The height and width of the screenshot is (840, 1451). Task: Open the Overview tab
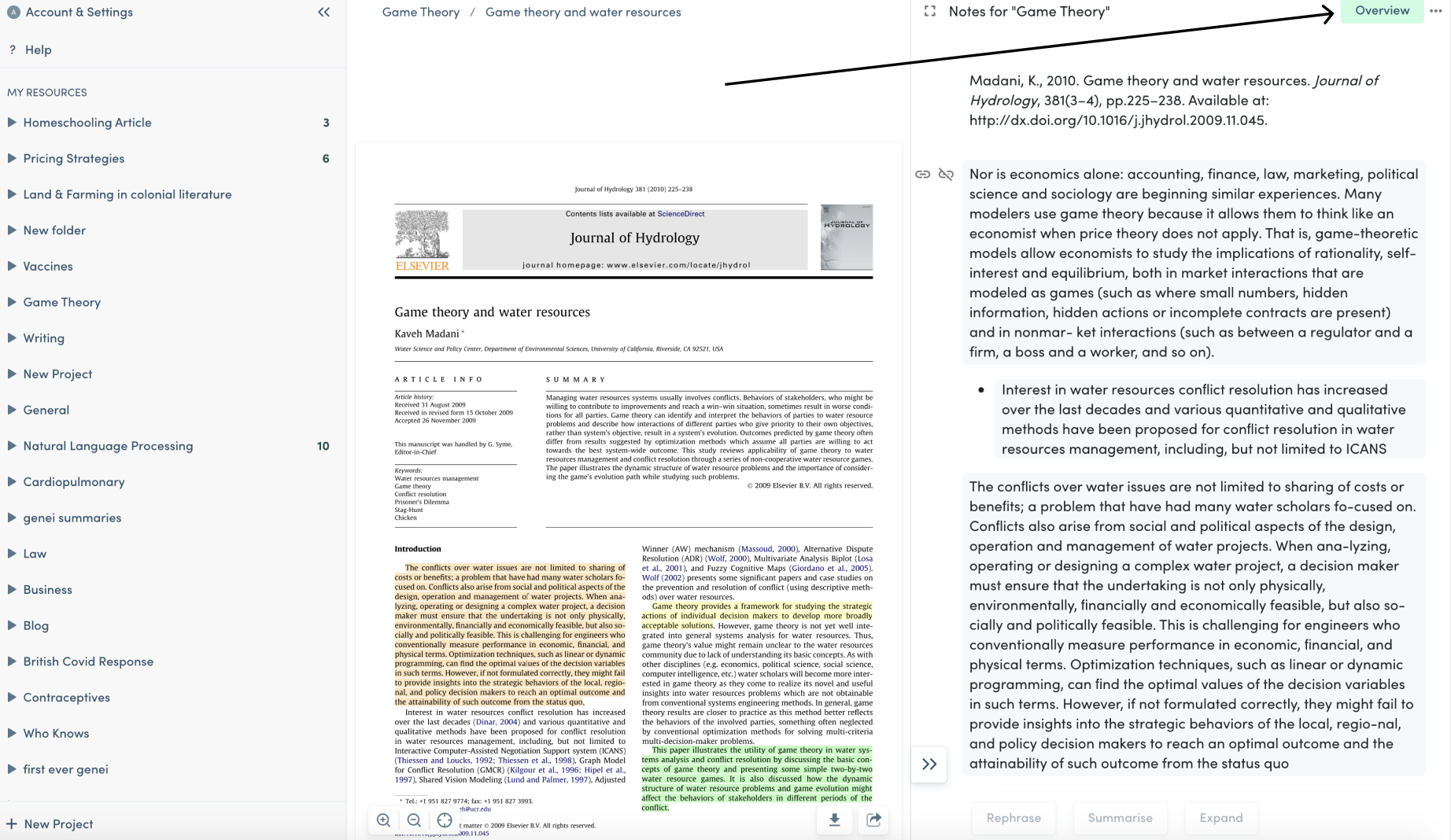[1382, 11]
